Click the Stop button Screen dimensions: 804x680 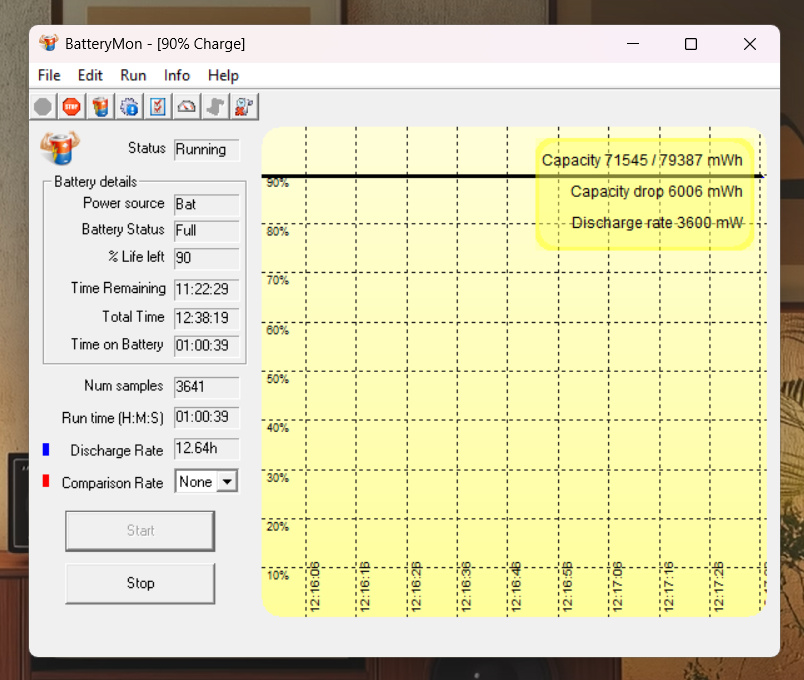point(140,583)
